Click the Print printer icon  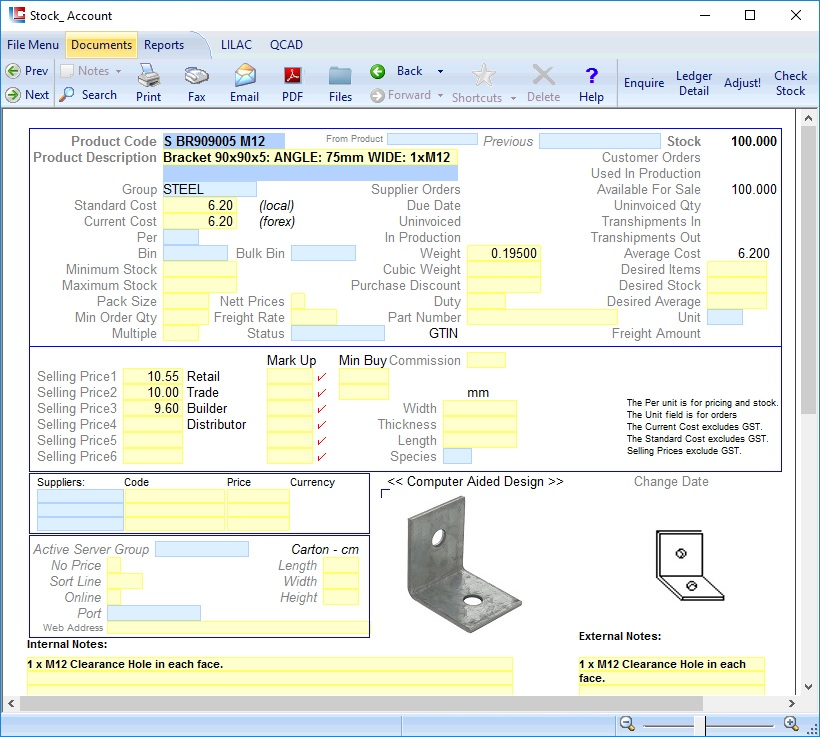(x=148, y=76)
